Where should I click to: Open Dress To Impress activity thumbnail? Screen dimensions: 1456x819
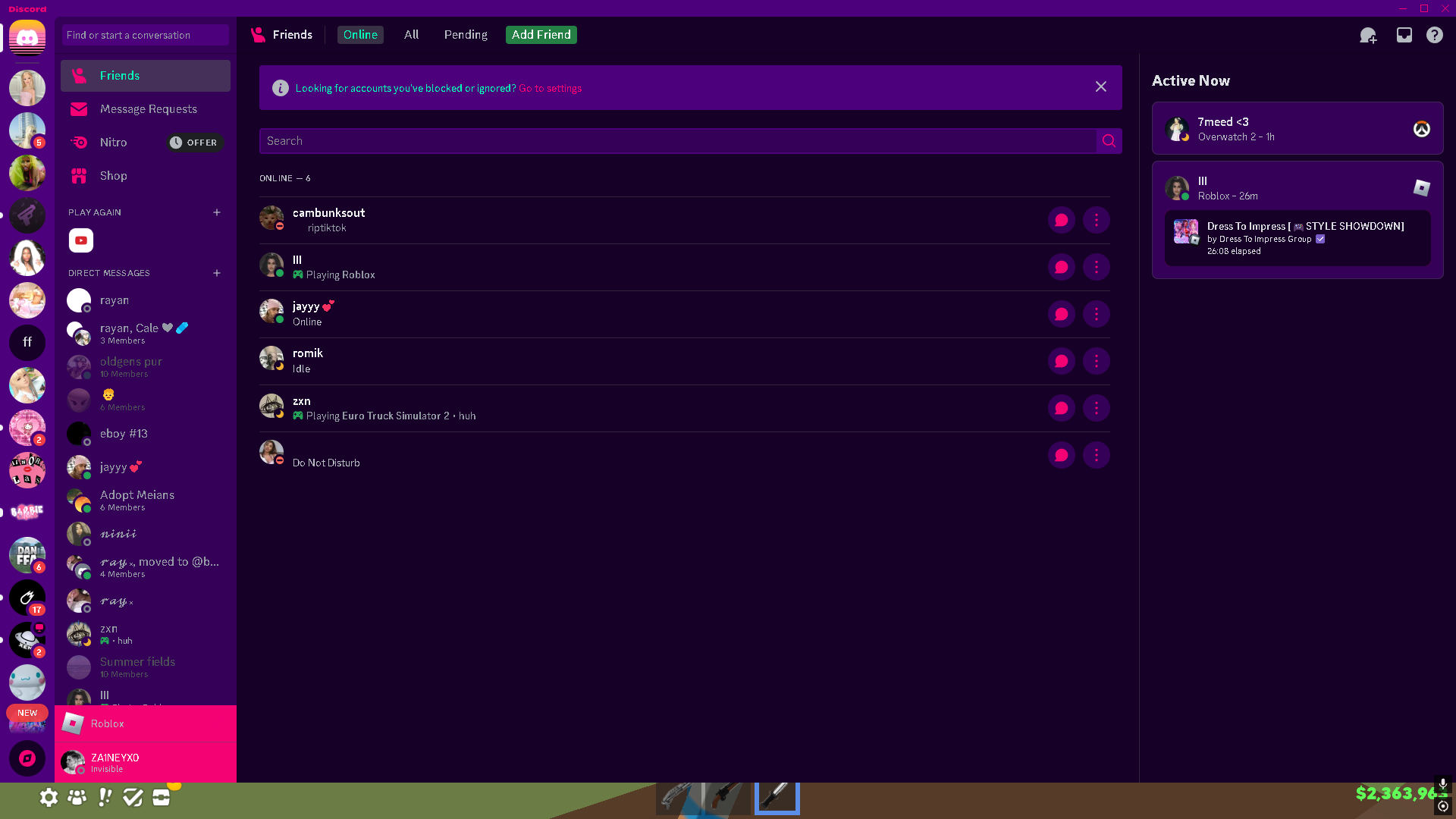click(1186, 232)
